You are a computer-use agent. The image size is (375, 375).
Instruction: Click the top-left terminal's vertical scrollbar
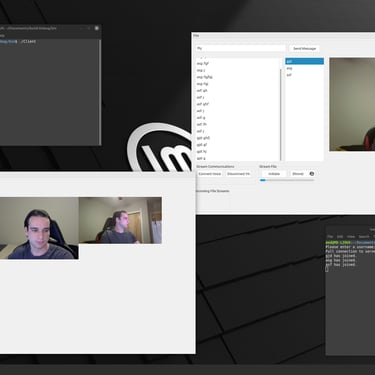(100, 92)
